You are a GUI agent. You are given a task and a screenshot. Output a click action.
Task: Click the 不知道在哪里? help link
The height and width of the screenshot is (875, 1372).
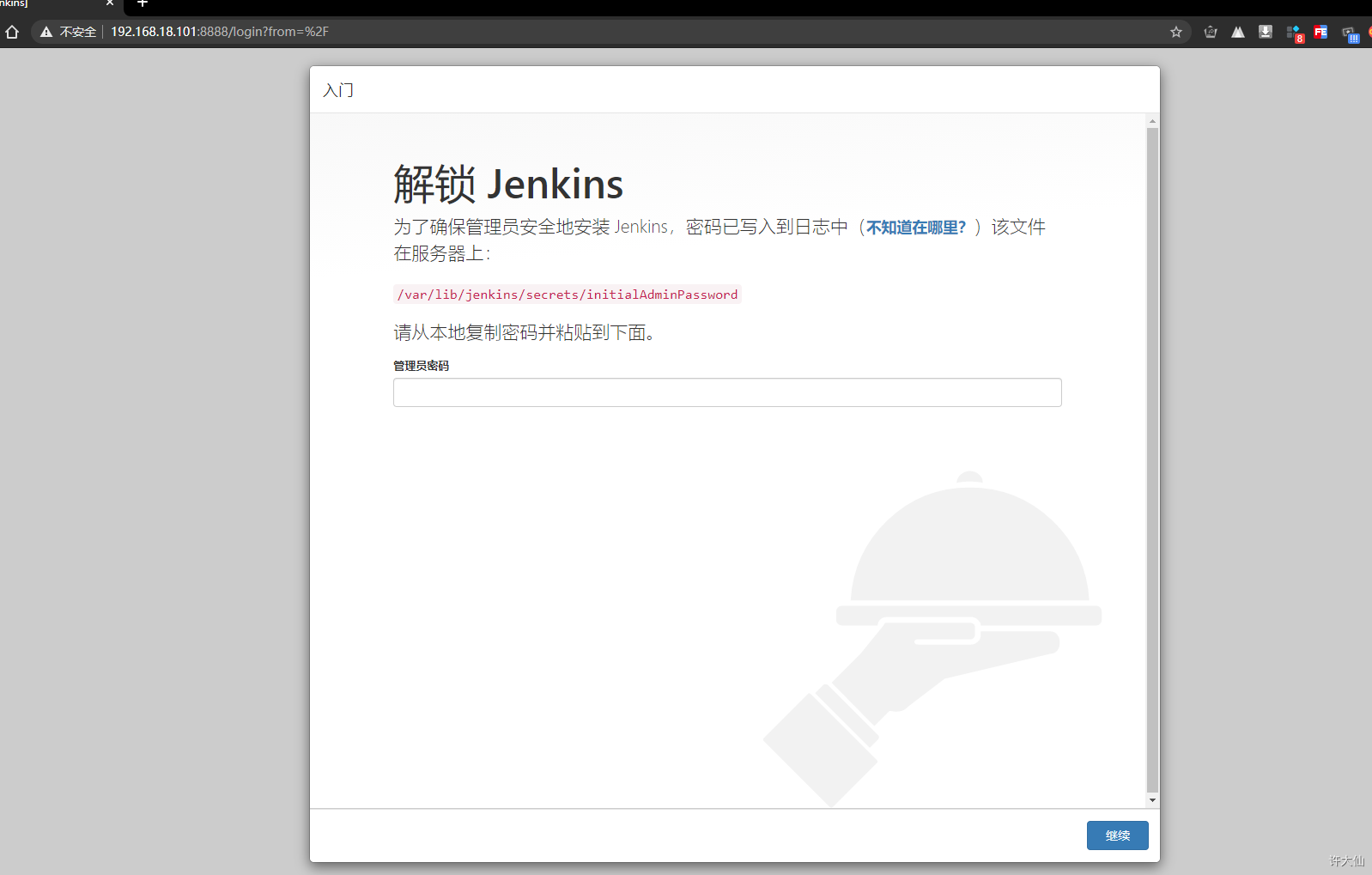pos(916,228)
